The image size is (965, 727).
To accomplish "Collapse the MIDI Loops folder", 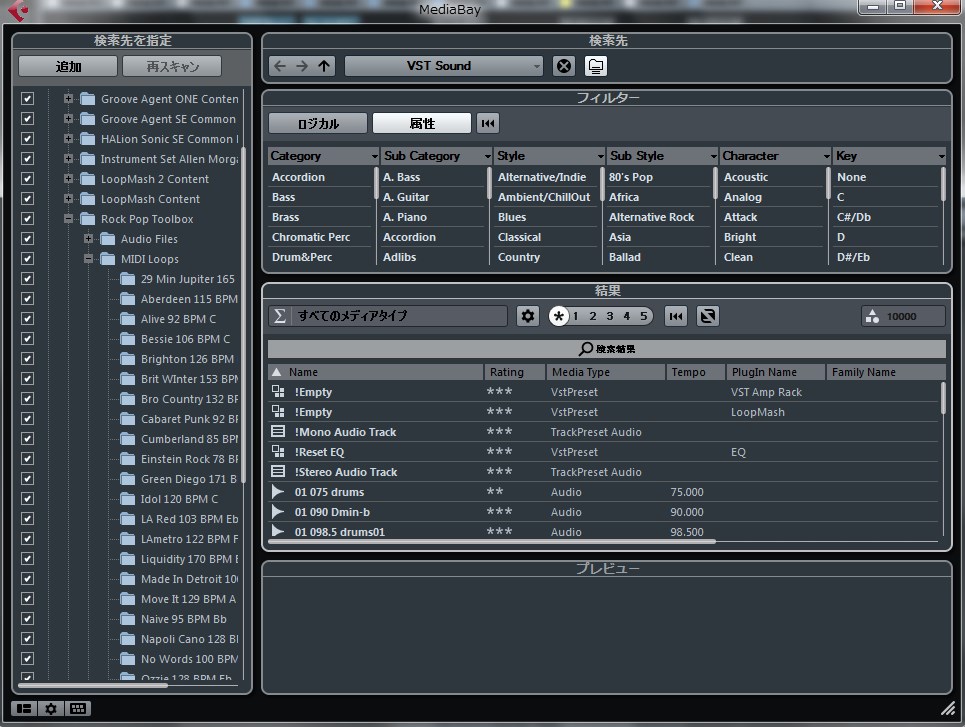I will click(x=88, y=259).
